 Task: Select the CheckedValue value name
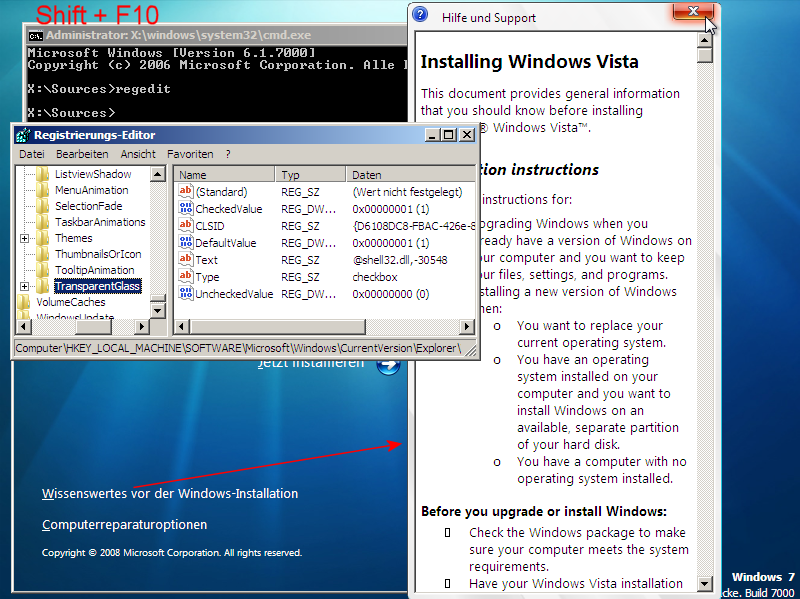(x=229, y=209)
